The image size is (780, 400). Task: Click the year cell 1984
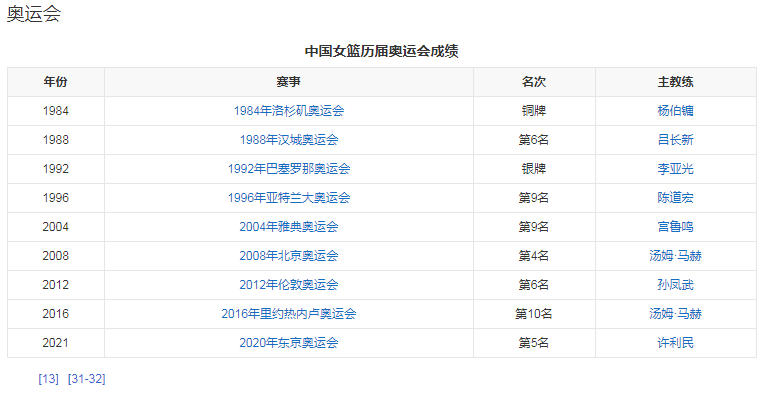pos(55,111)
